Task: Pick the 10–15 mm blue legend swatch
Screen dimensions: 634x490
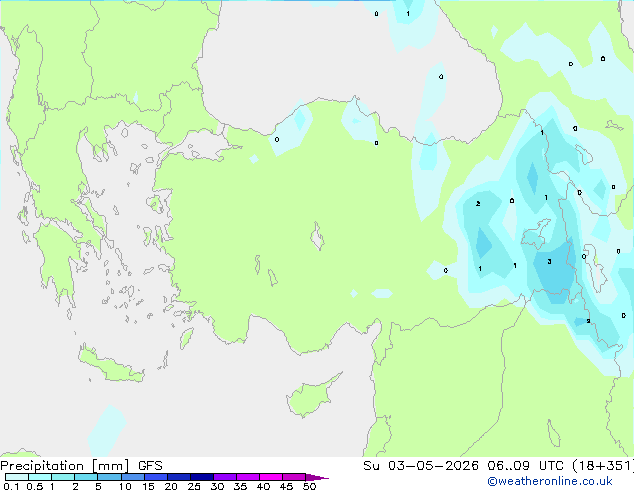Action: click(x=133, y=477)
